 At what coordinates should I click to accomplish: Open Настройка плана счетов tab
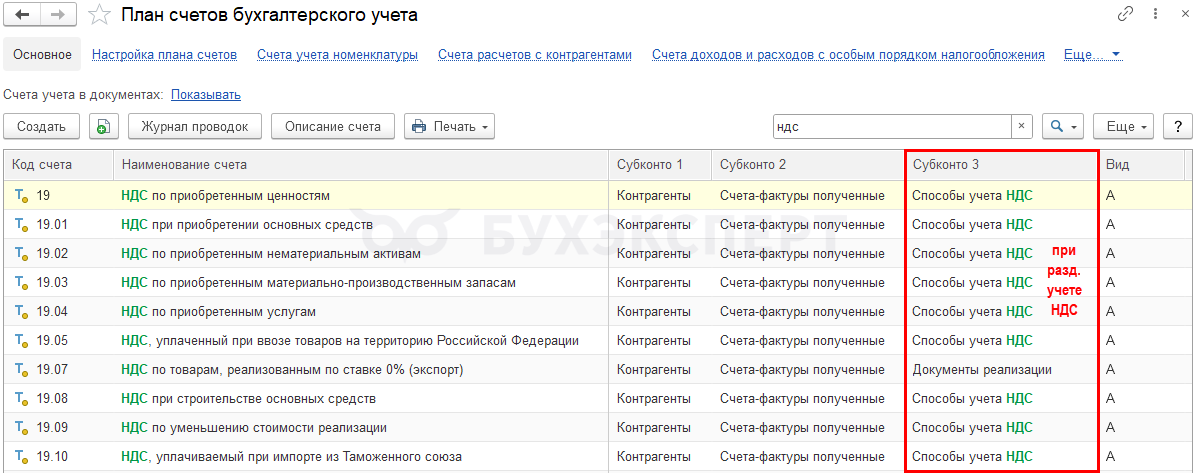click(164, 55)
